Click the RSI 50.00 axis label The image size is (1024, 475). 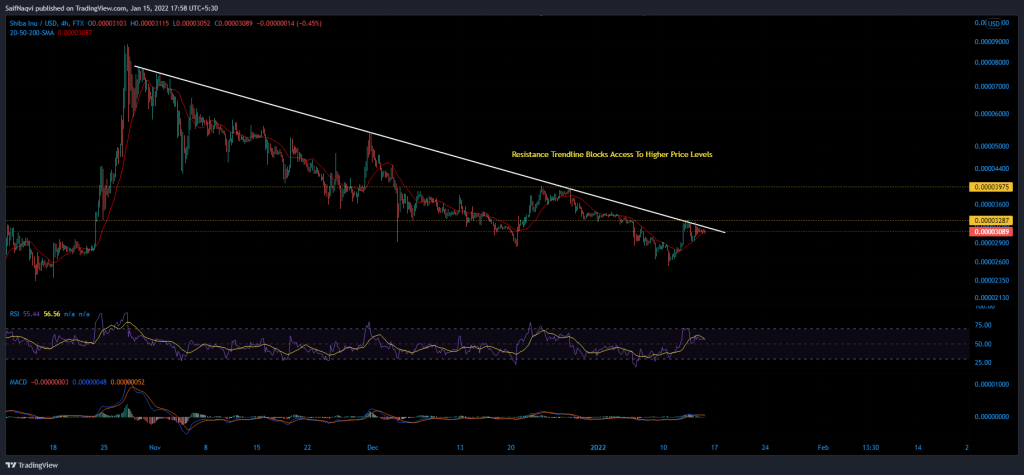(x=983, y=344)
